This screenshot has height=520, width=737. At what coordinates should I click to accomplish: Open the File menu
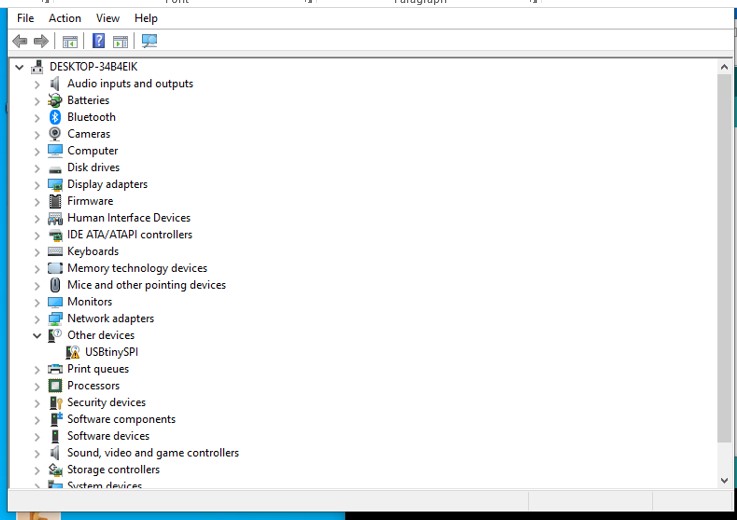(x=25, y=18)
